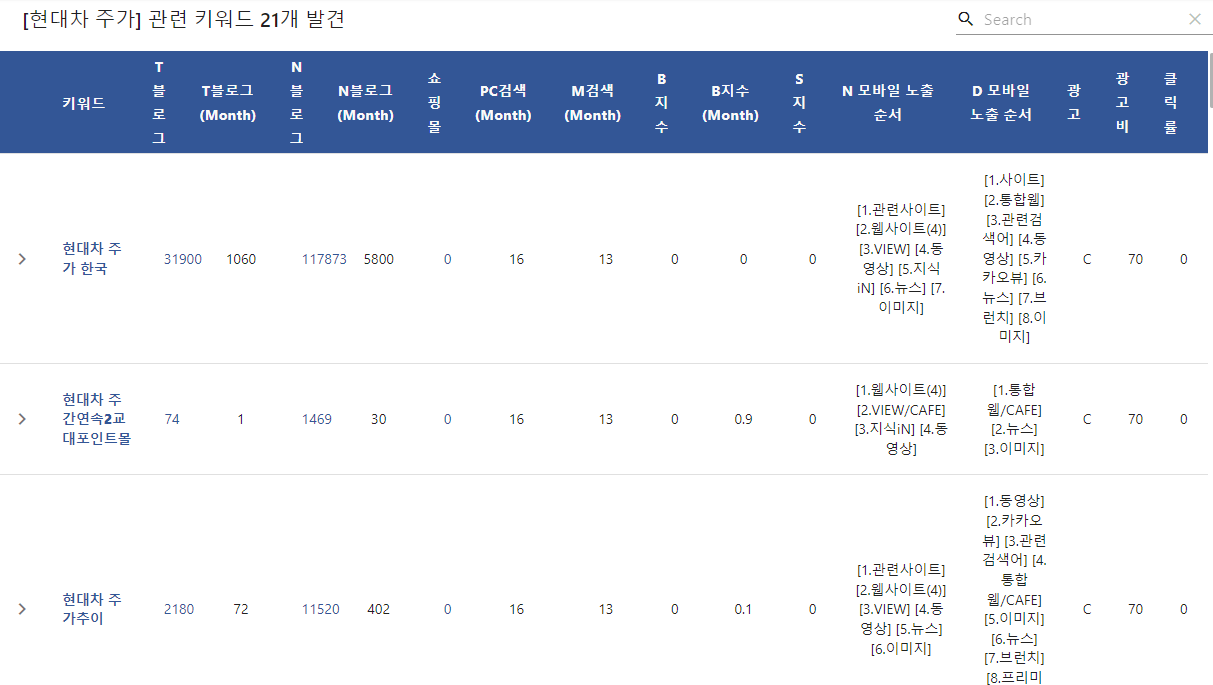Click monthly N블로그 value 5800

click(379, 259)
